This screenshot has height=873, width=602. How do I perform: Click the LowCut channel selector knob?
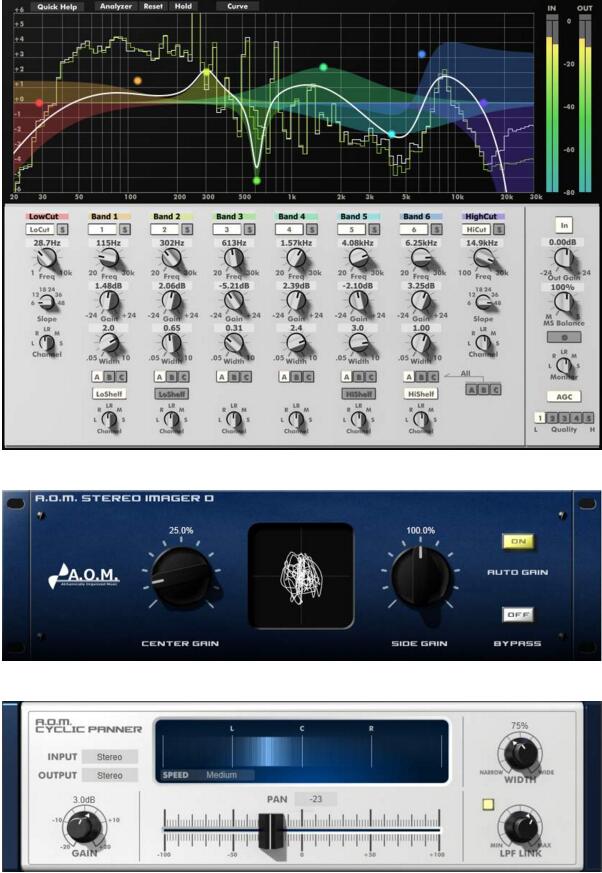tap(47, 341)
